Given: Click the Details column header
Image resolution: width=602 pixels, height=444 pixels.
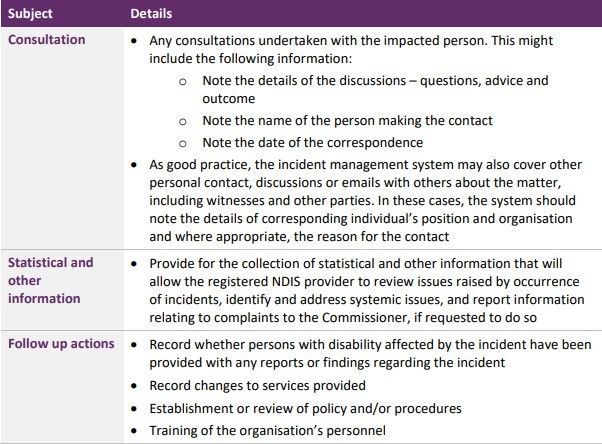Looking at the screenshot, I should click(x=151, y=13).
